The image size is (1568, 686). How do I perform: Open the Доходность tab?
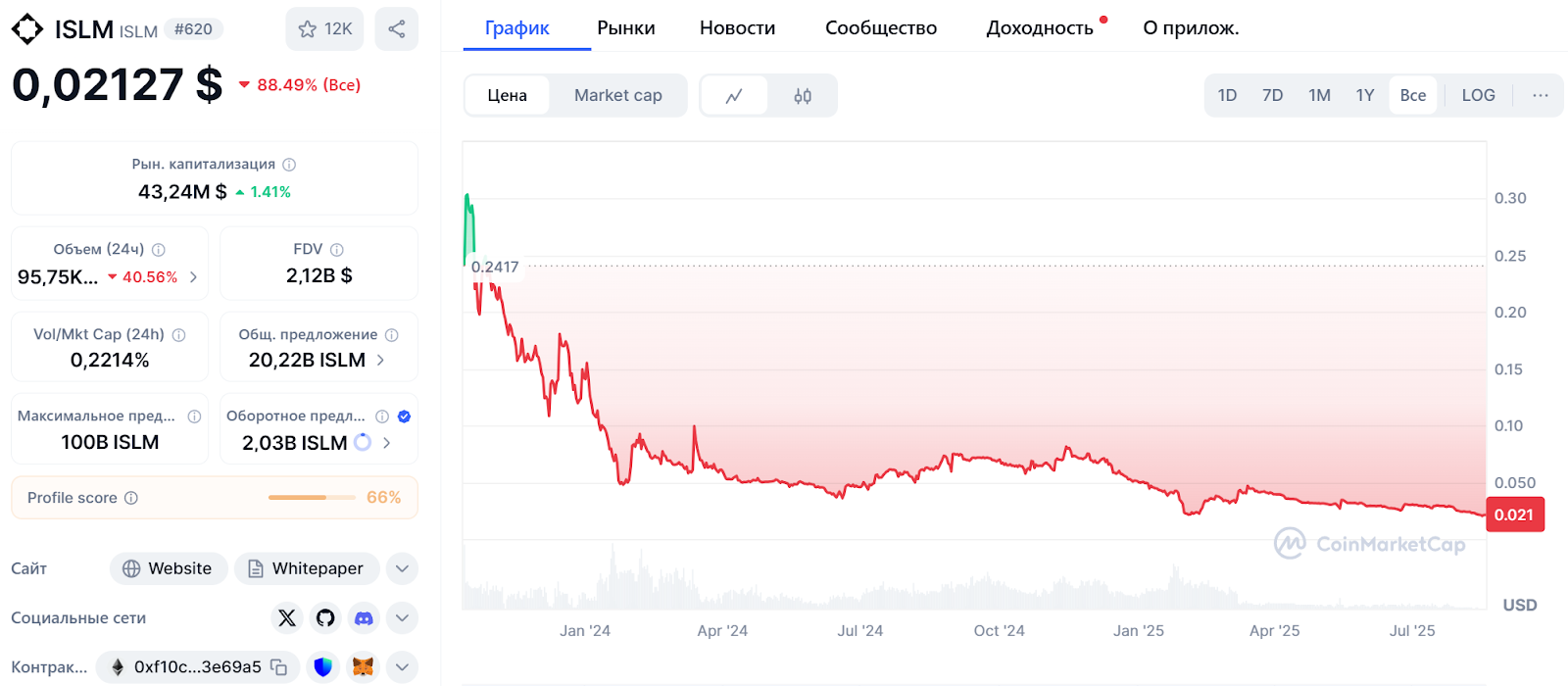[x=1040, y=27]
